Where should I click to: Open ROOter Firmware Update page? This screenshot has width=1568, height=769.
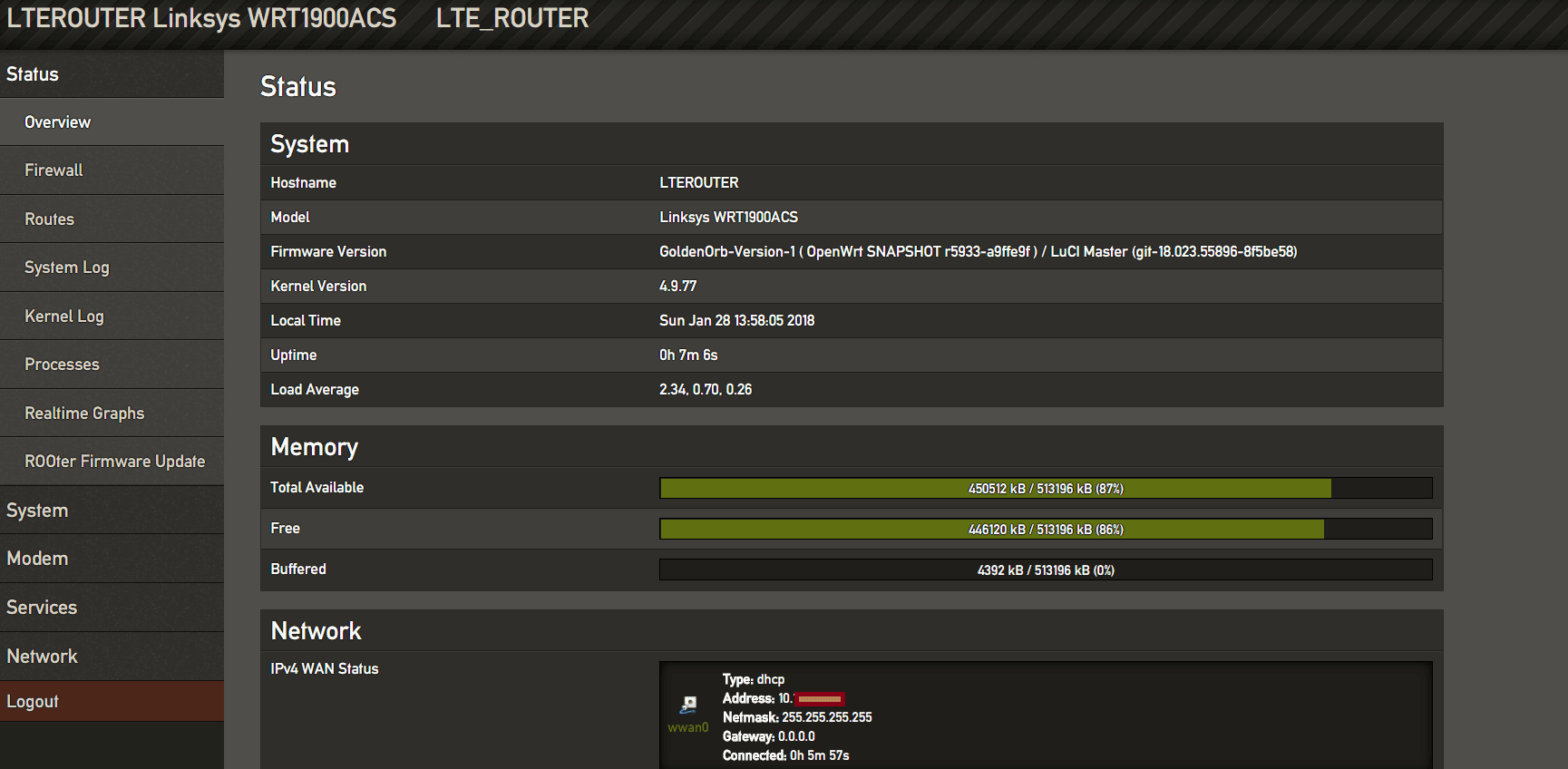[114, 462]
